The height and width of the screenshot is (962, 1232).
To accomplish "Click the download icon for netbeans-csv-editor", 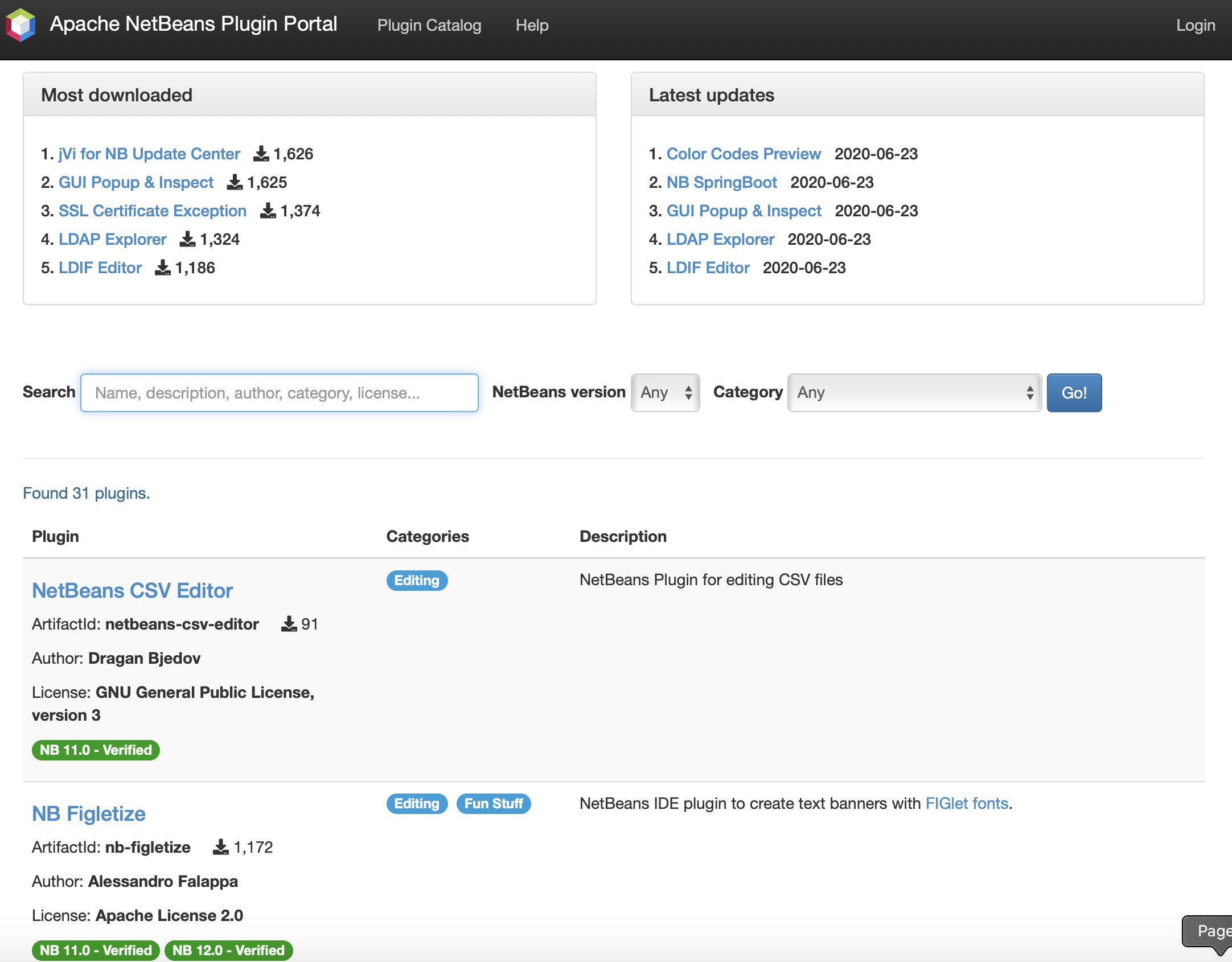I will tap(289, 623).
